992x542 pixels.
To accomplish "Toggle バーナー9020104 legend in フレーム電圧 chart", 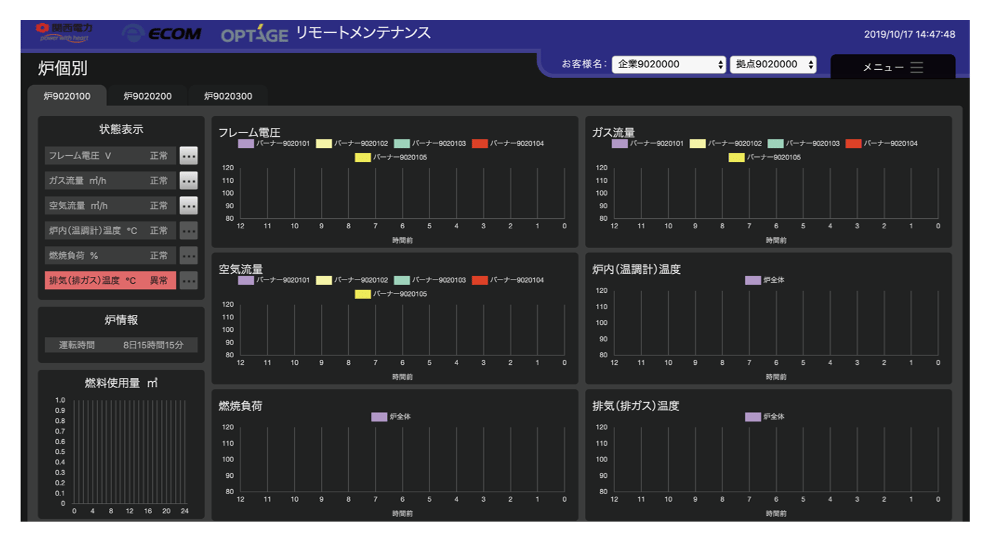I will pos(508,144).
